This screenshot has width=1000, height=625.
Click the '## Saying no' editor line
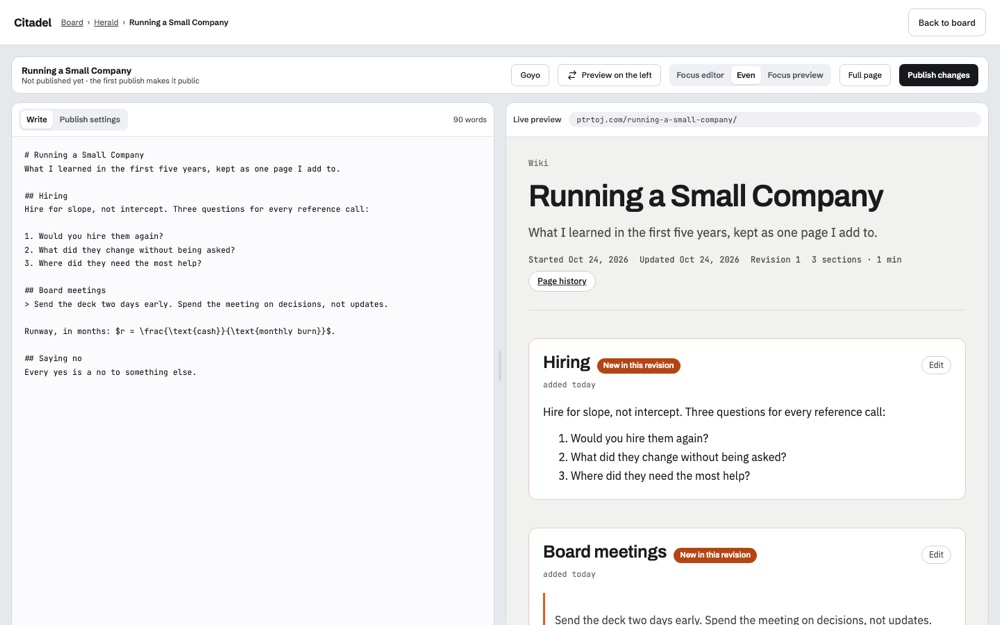53,358
